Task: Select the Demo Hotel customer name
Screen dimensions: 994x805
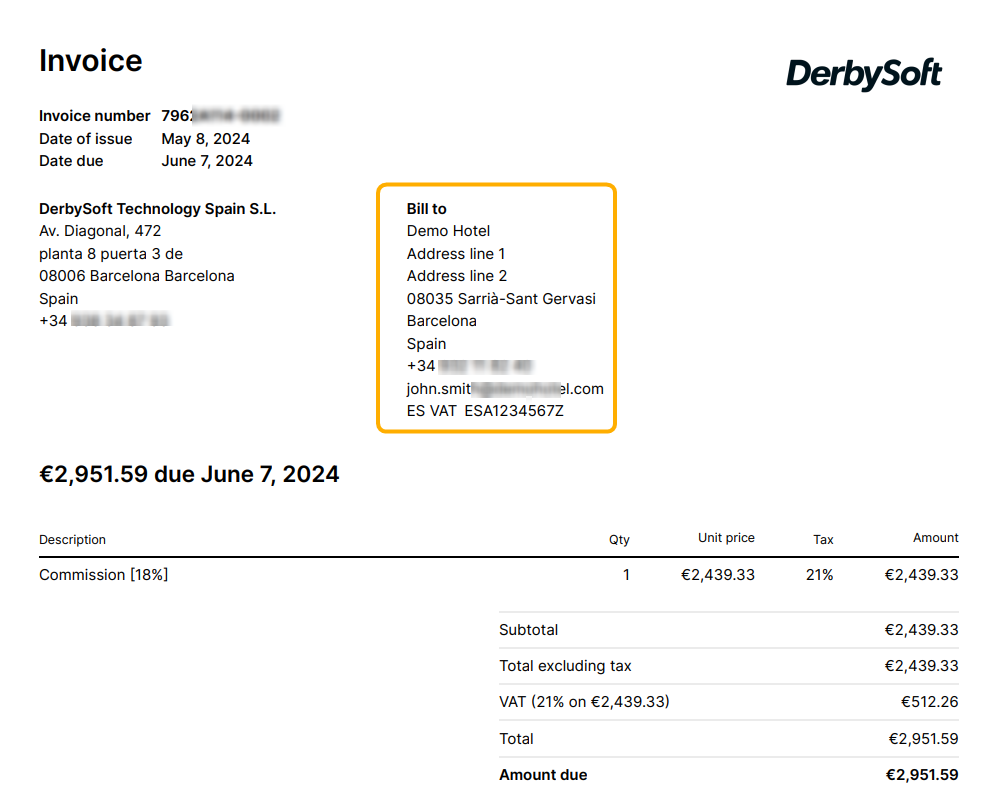Action: 448,231
